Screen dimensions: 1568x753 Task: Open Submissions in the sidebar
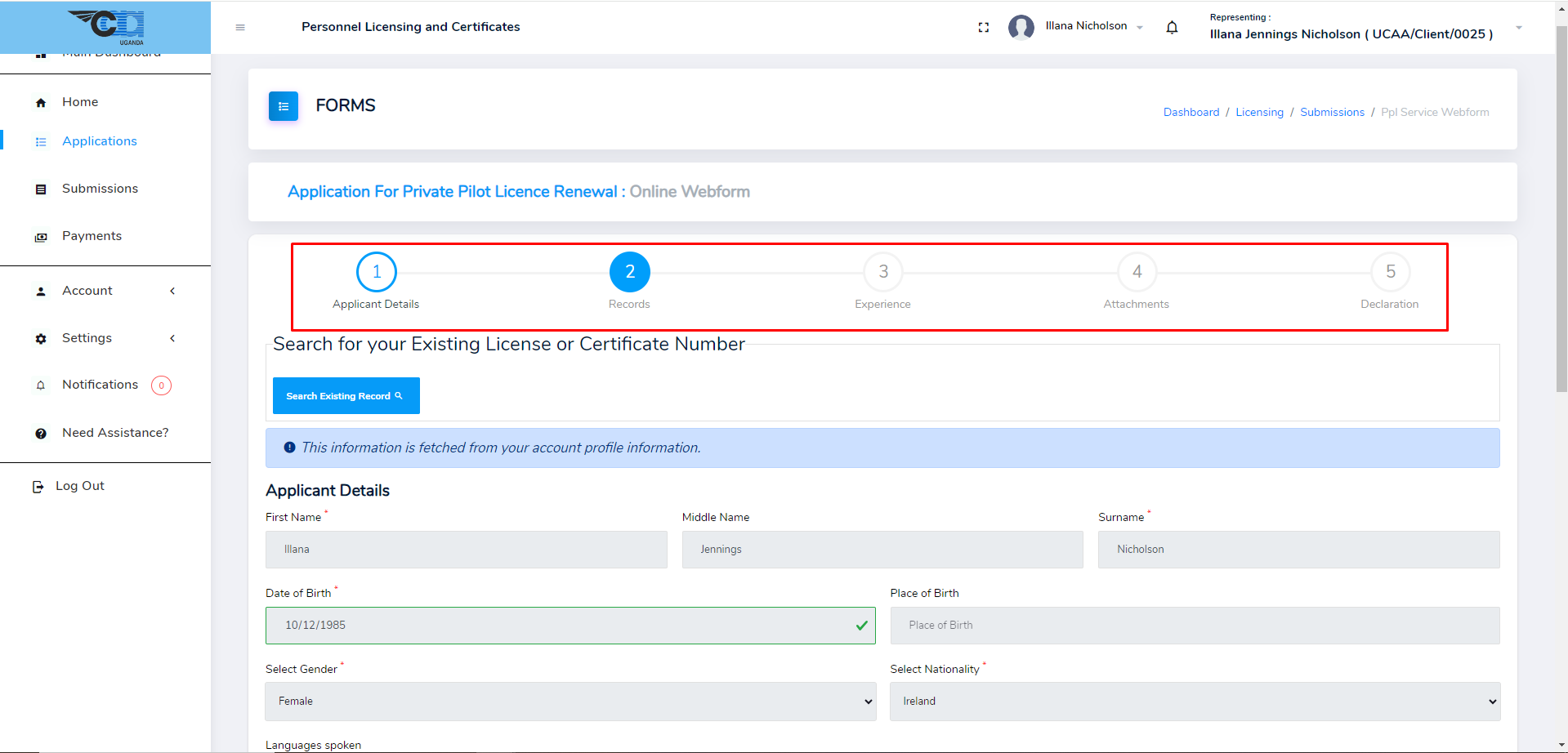click(x=100, y=189)
